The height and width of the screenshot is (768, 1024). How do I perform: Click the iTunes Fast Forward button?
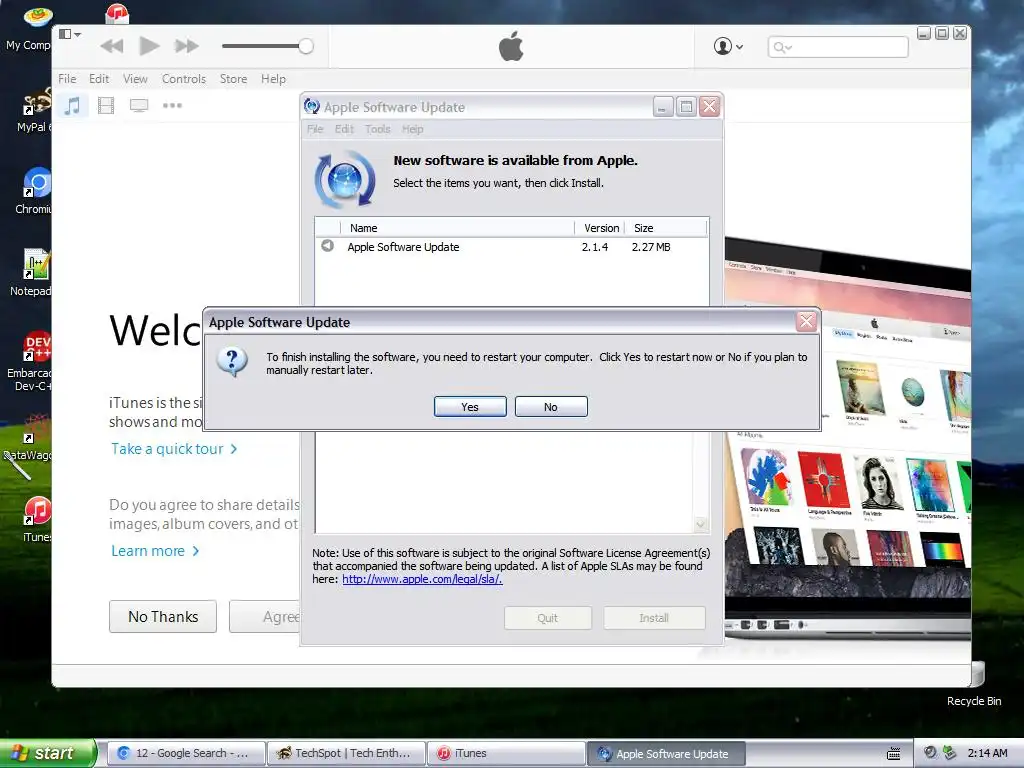pyautogui.click(x=187, y=46)
